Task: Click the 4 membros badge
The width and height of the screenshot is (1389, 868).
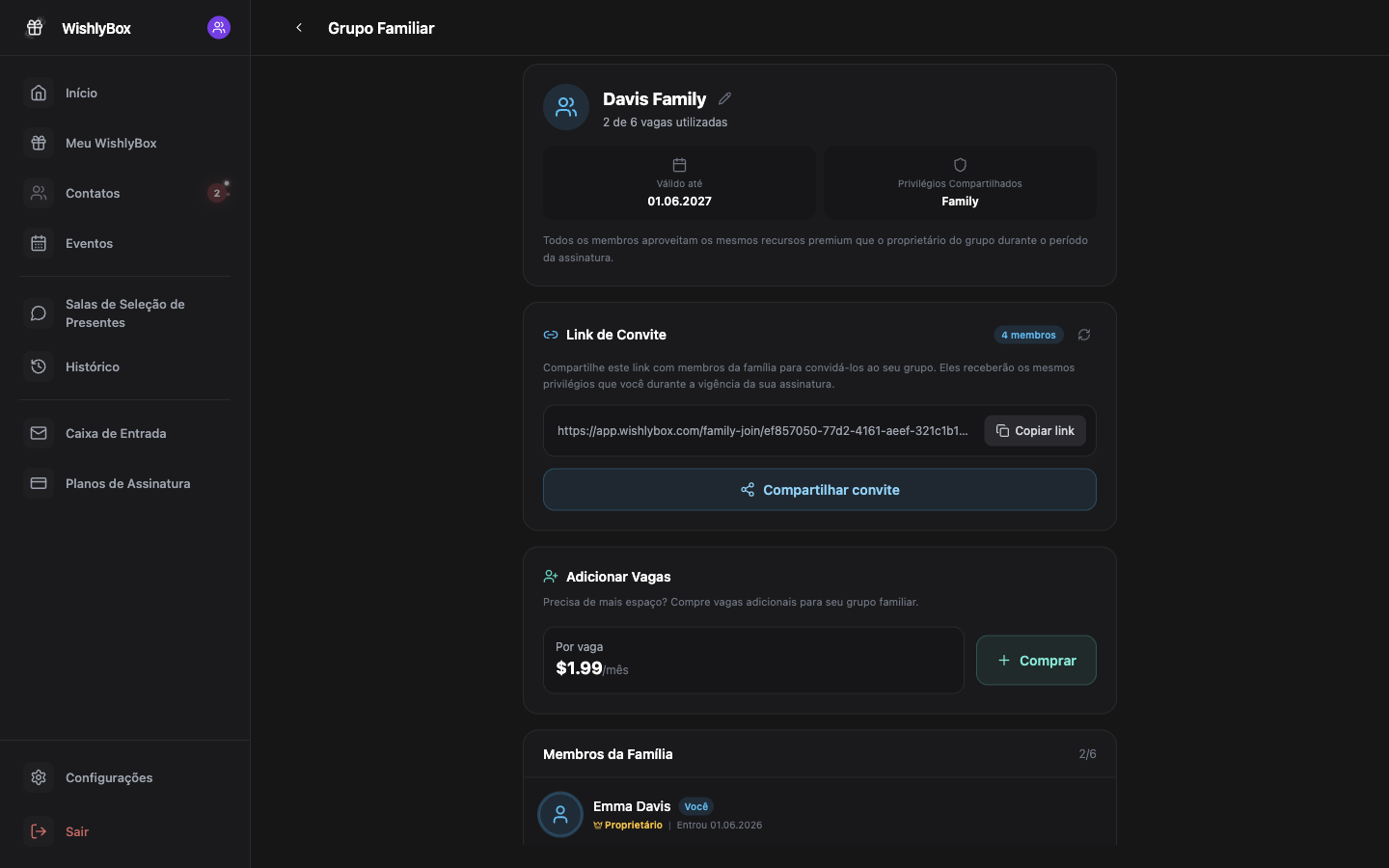Action: coord(1028,335)
